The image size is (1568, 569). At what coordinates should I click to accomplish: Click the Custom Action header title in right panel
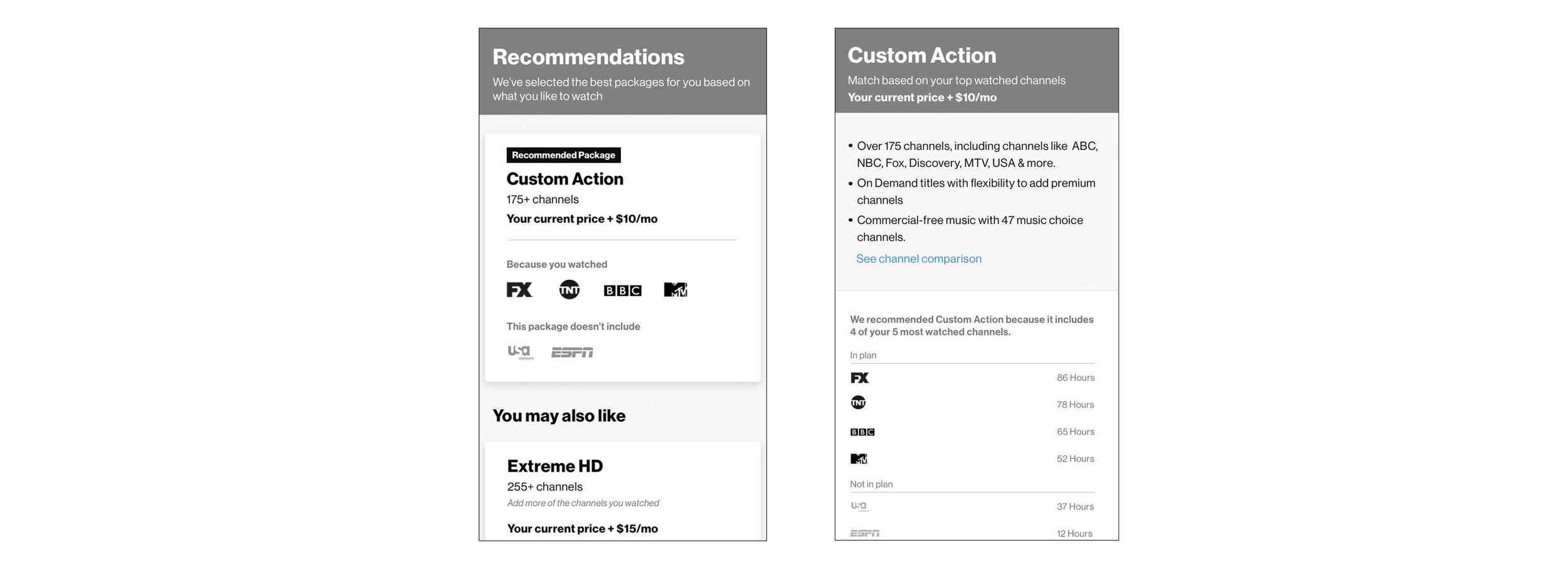point(922,55)
